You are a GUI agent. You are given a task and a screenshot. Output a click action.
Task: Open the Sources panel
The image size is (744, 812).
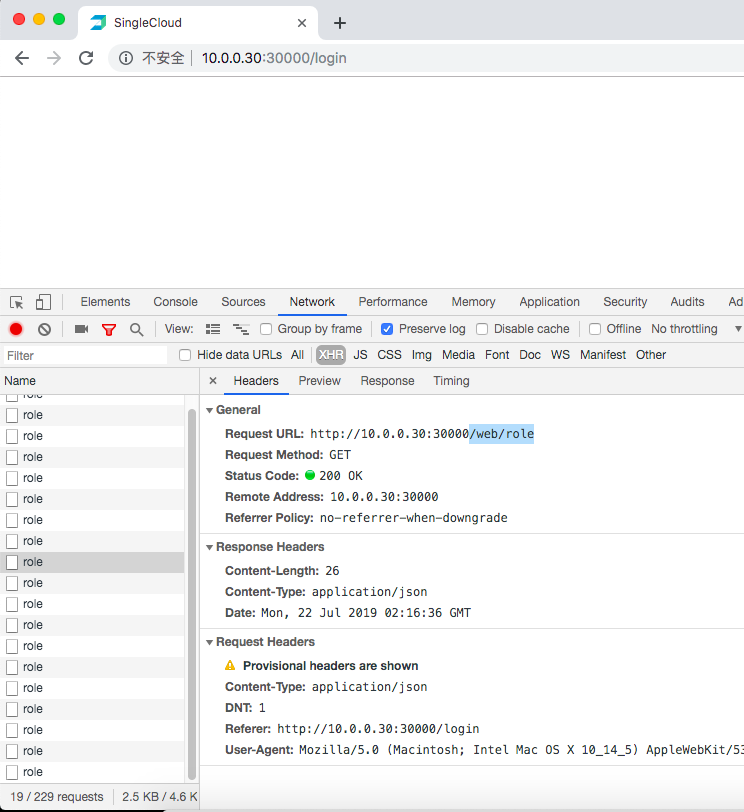(x=243, y=302)
